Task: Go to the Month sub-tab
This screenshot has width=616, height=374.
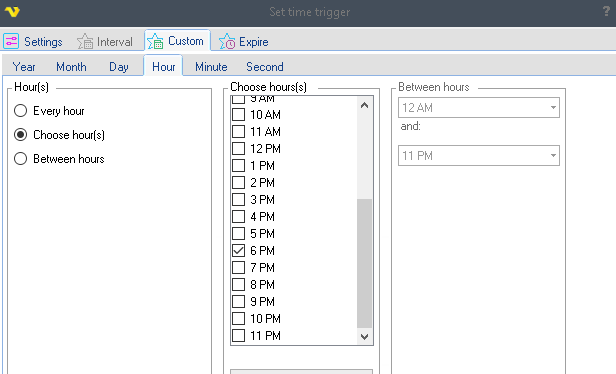Action: pos(71,67)
